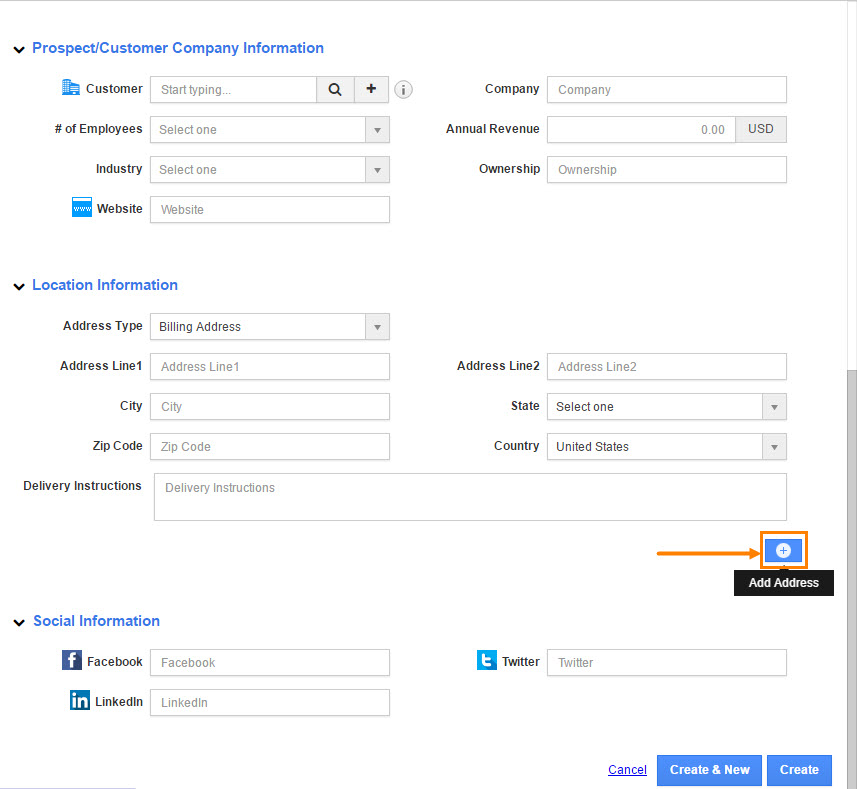Click the blue Add Address plus button

coord(783,550)
